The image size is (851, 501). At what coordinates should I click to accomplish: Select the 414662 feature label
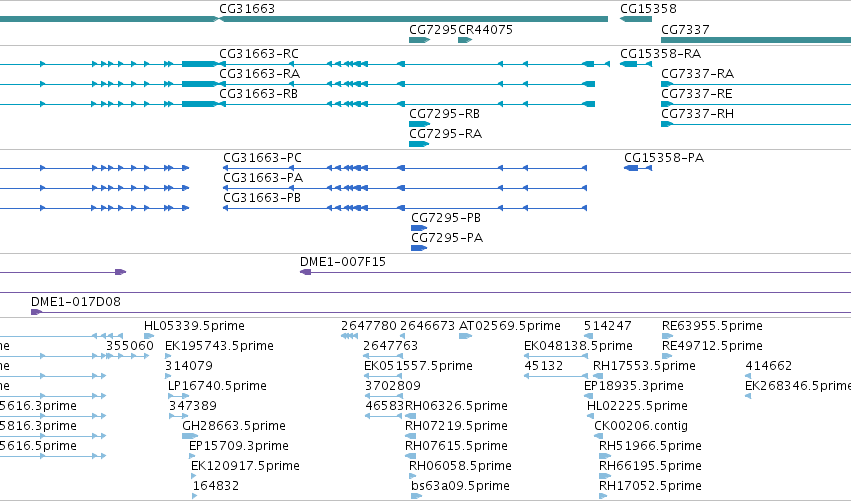click(769, 366)
